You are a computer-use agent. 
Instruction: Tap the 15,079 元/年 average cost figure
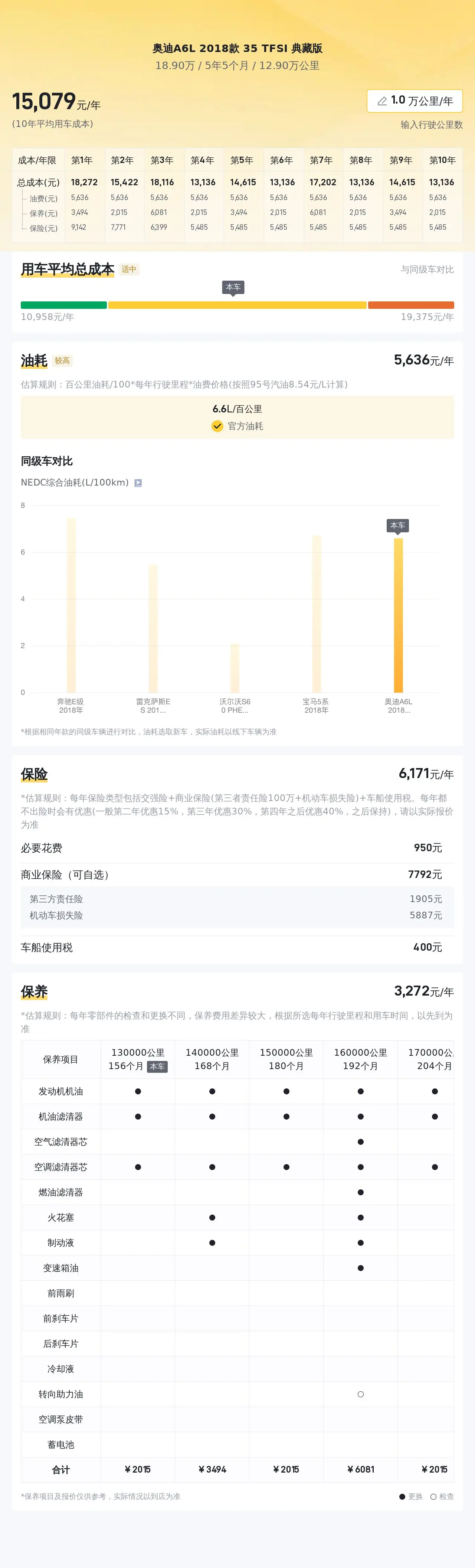(x=56, y=102)
